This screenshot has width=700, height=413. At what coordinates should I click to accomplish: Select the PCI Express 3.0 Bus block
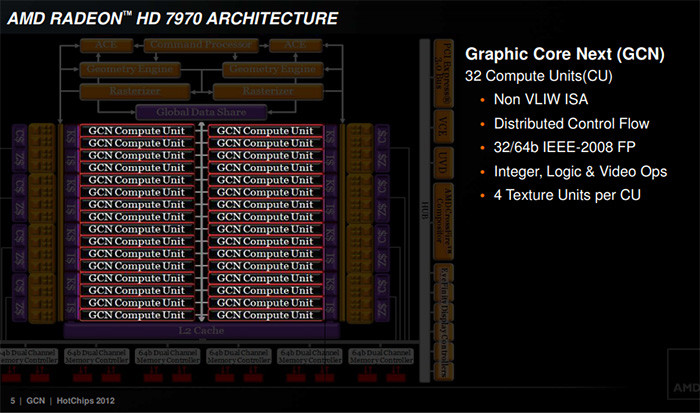(443, 74)
